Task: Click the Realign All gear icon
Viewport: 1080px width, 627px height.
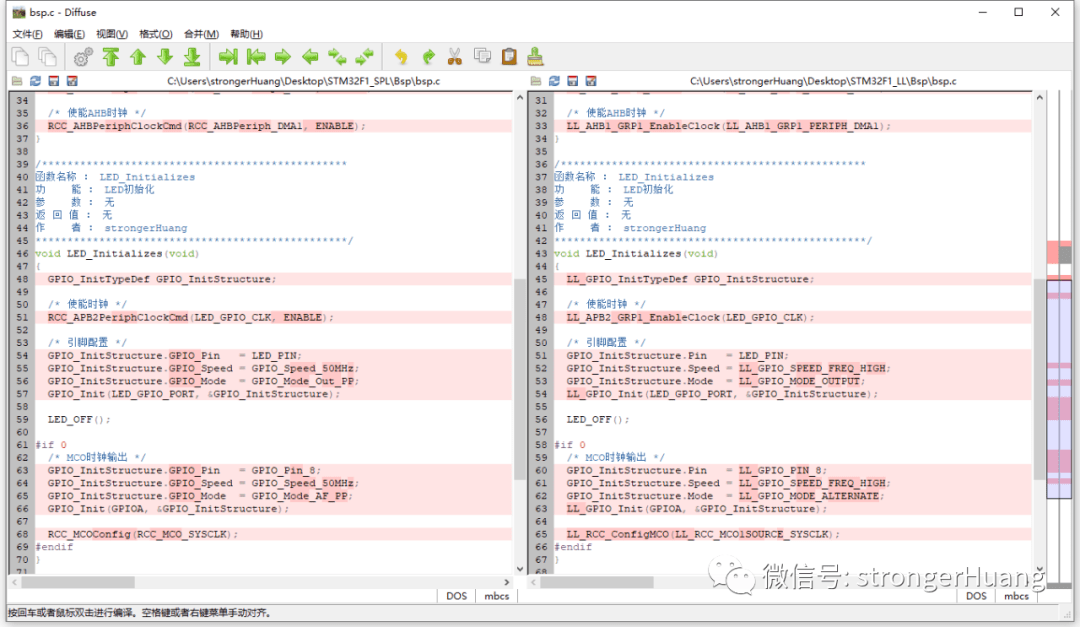Action: (x=83, y=56)
